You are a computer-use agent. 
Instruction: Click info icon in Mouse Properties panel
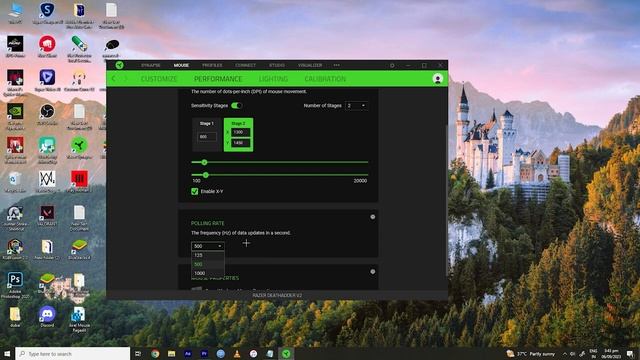[373, 271]
